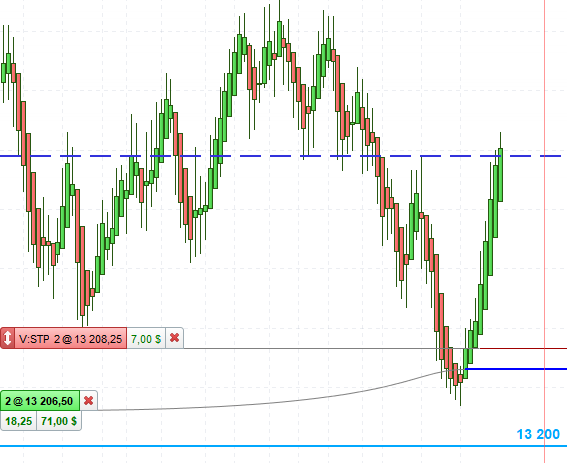Click the 13 200 price level label
This screenshot has width=567, height=463.
(538, 434)
